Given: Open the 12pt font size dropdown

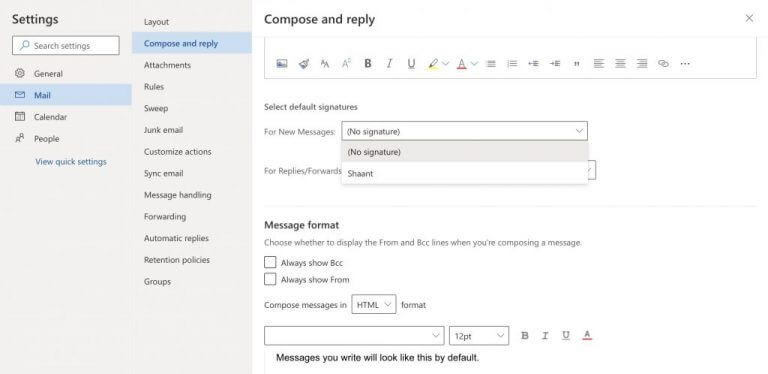Looking at the screenshot, I should pyautogui.click(x=479, y=336).
